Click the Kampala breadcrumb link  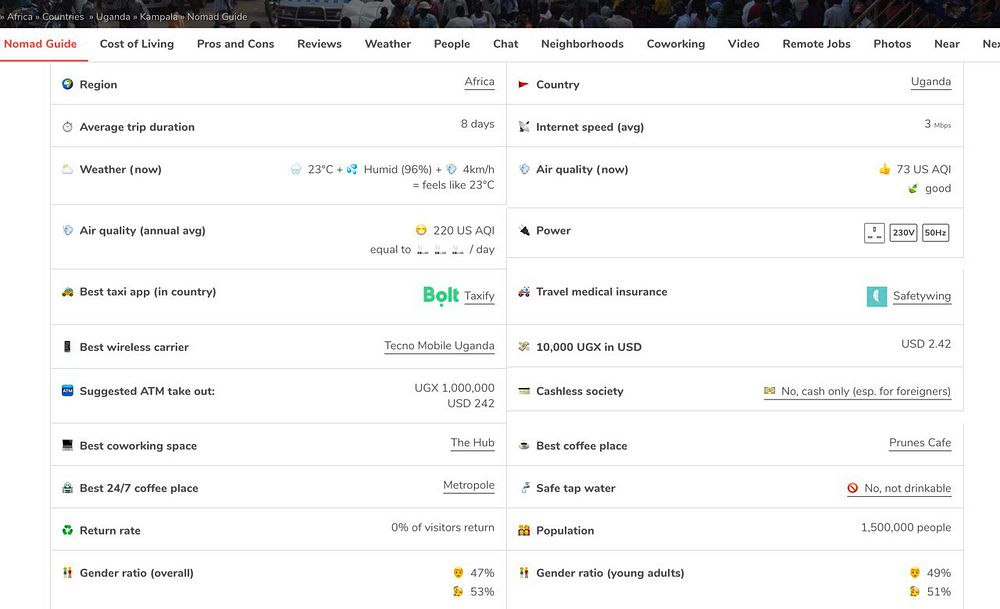[x=160, y=17]
